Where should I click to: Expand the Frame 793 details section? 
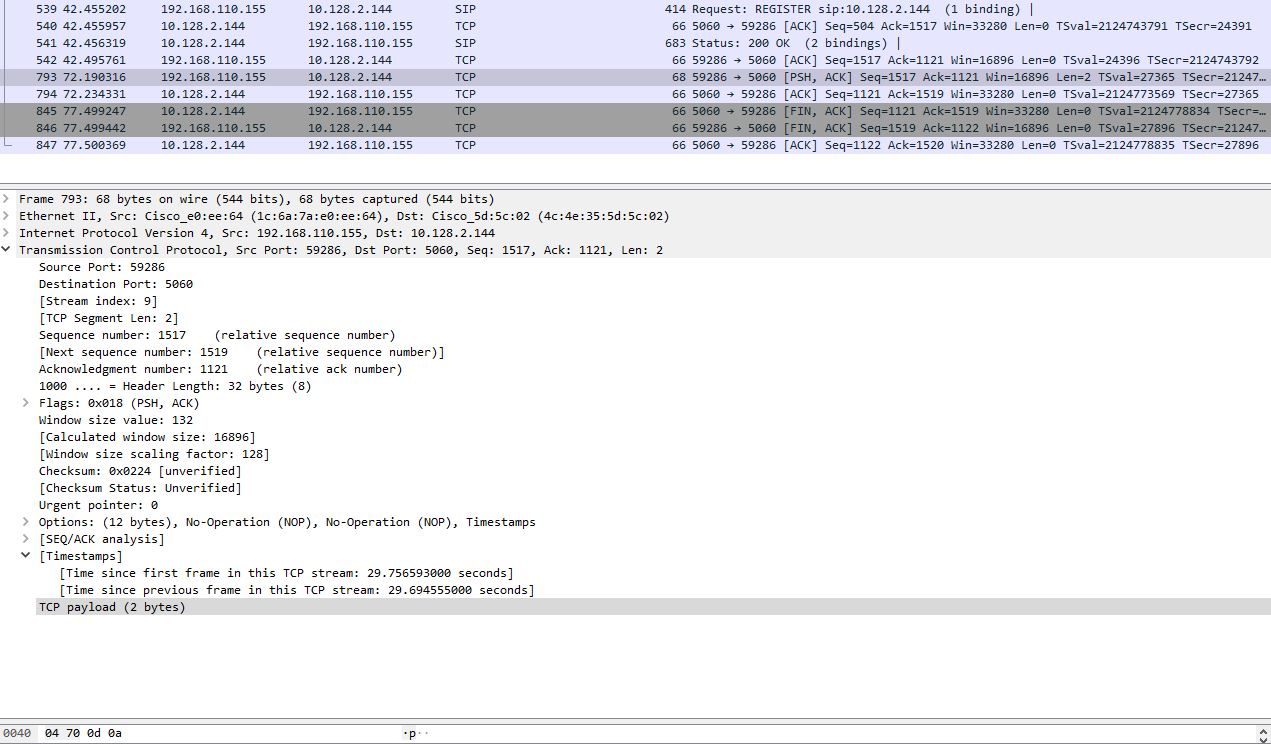pos(8,198)
